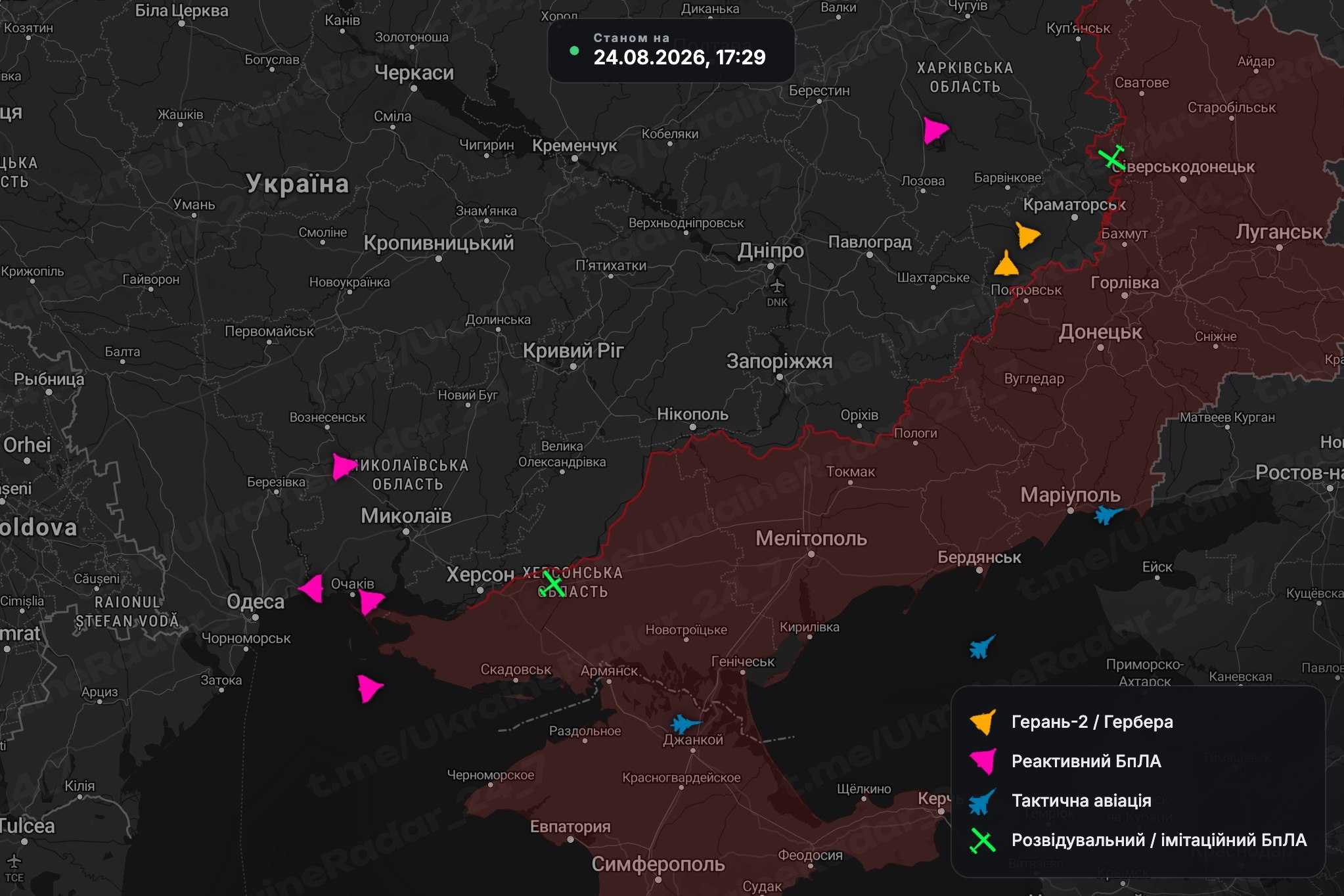Click the Orhei town label
The width and height of the screenshot is (1344, 896).
pos(27,445)
